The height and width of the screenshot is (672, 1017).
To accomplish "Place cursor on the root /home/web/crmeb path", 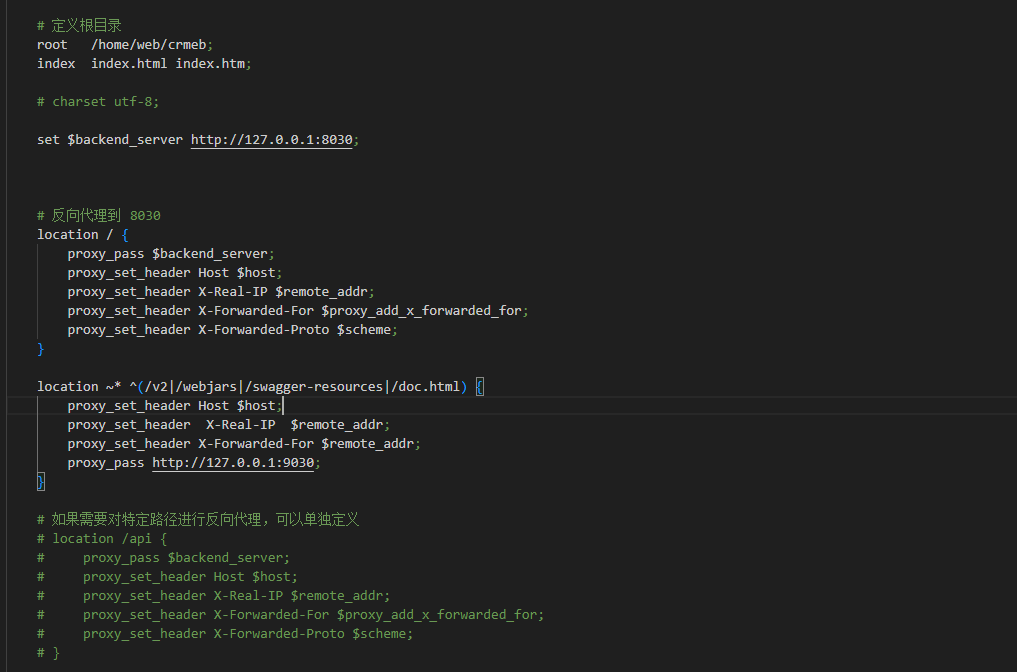I will [149, 45].
